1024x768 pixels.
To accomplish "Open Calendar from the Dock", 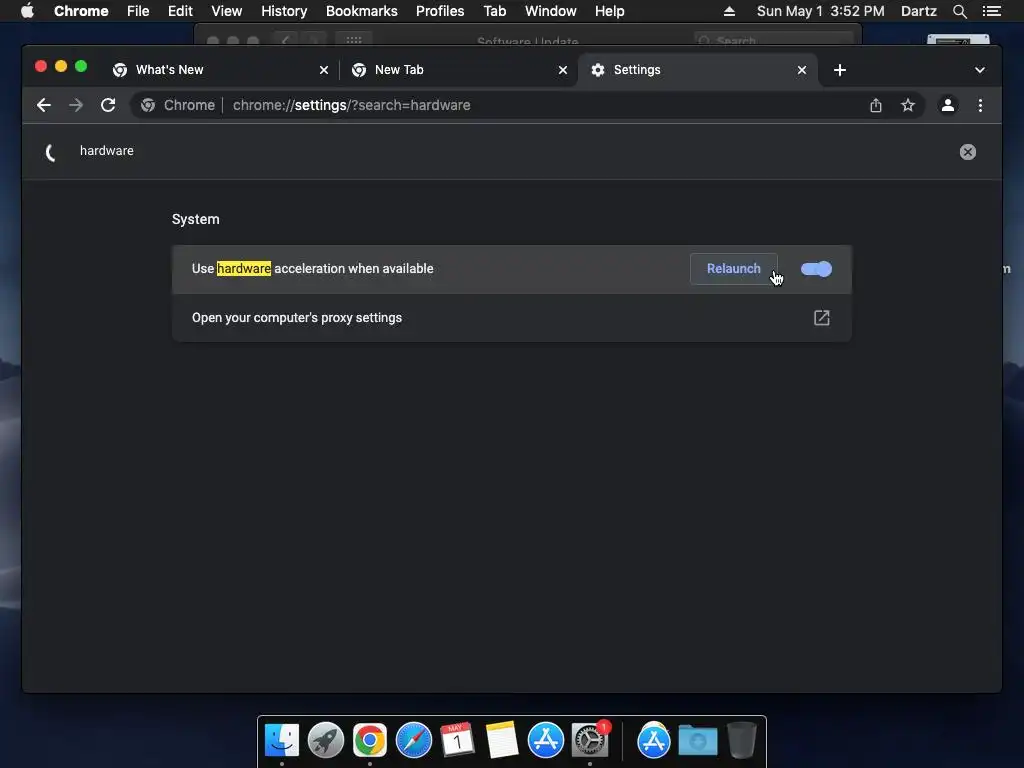I will point(457,740).
